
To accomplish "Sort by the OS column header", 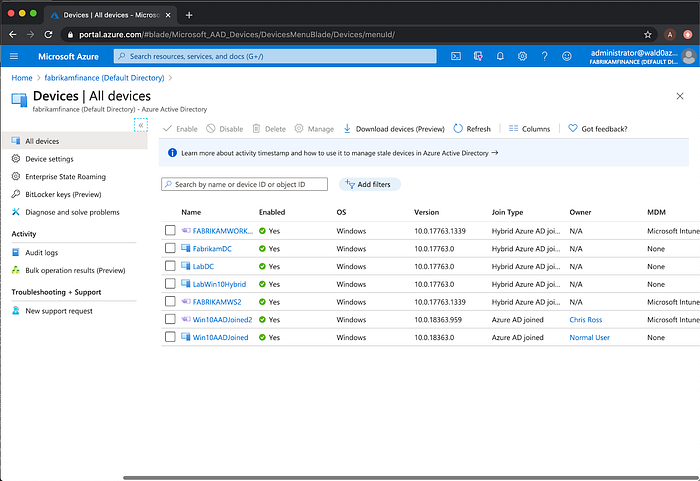I will point(341,213).
